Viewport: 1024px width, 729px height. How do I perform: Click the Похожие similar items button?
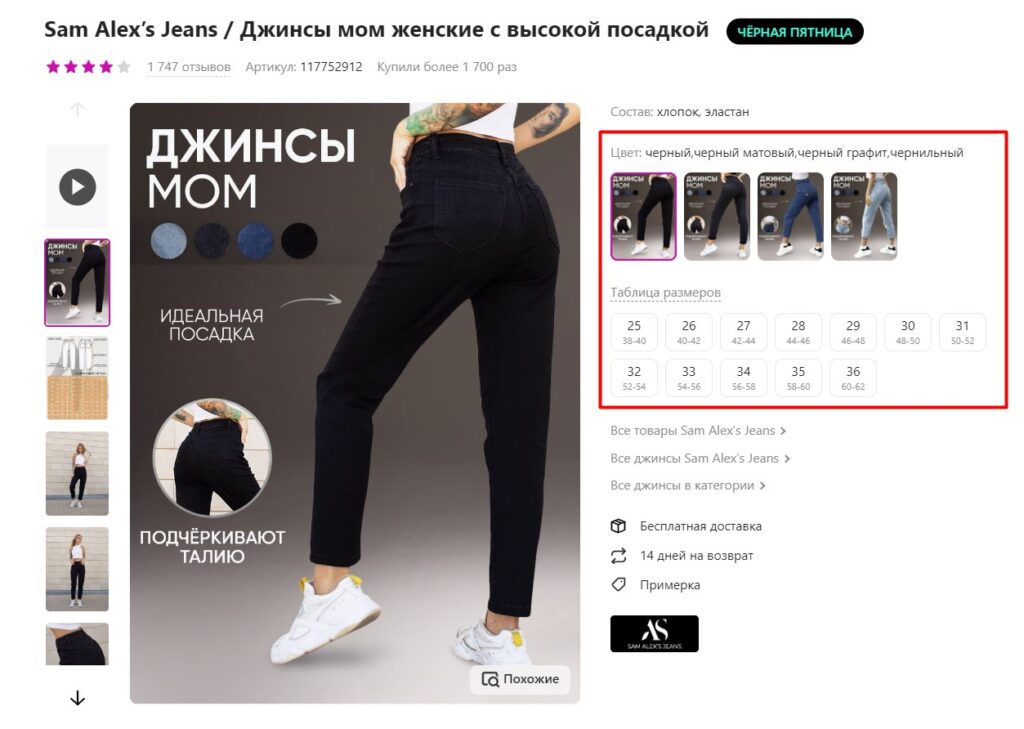pyautogui.click(x=520, y=679)
